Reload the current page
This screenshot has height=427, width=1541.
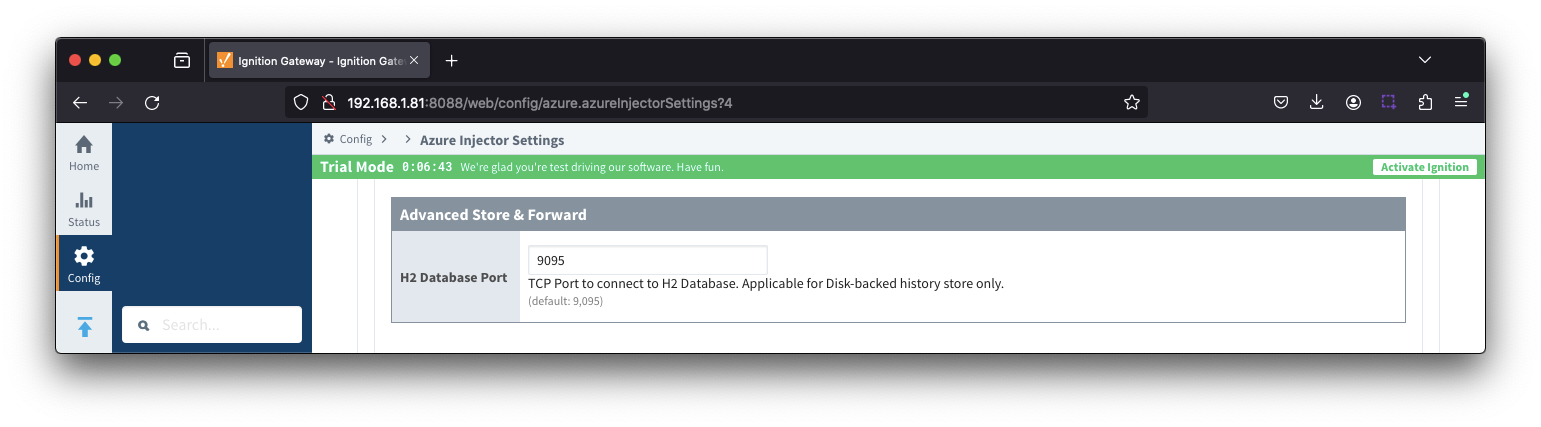(x=152, y=102)
